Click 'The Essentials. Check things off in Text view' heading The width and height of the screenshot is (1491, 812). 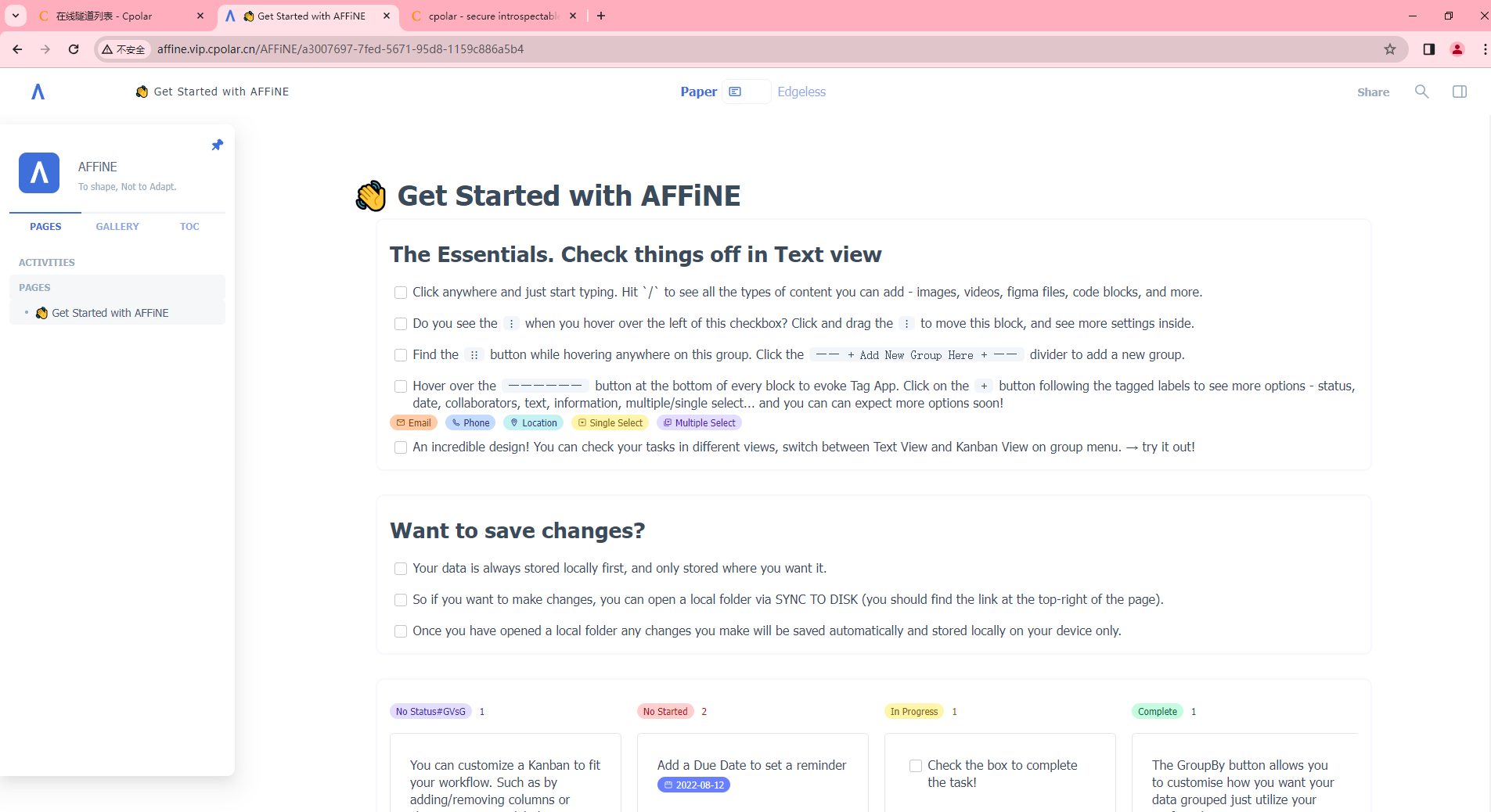636,254
